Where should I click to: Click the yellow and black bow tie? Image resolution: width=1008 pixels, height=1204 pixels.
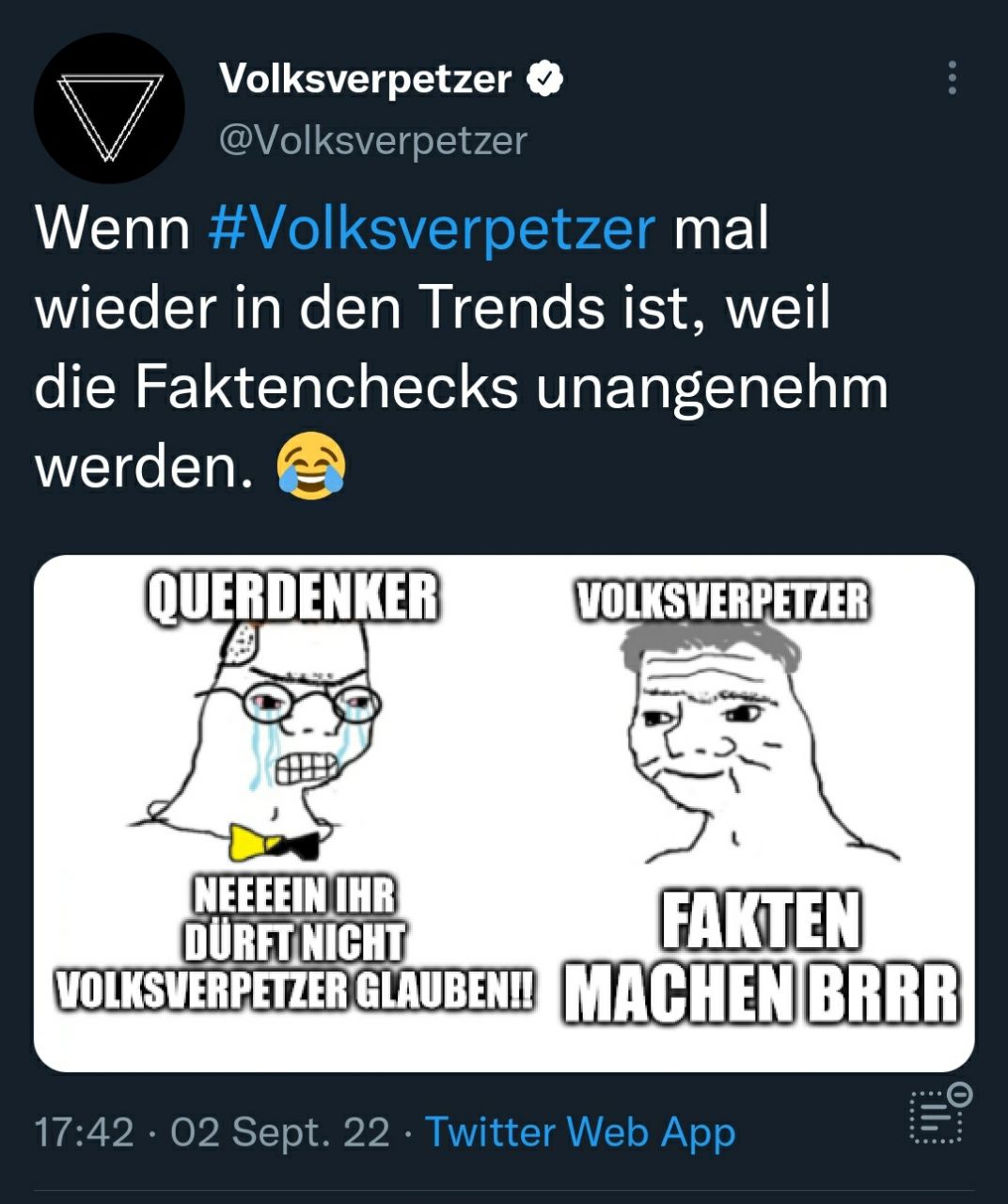click(275, 843)
